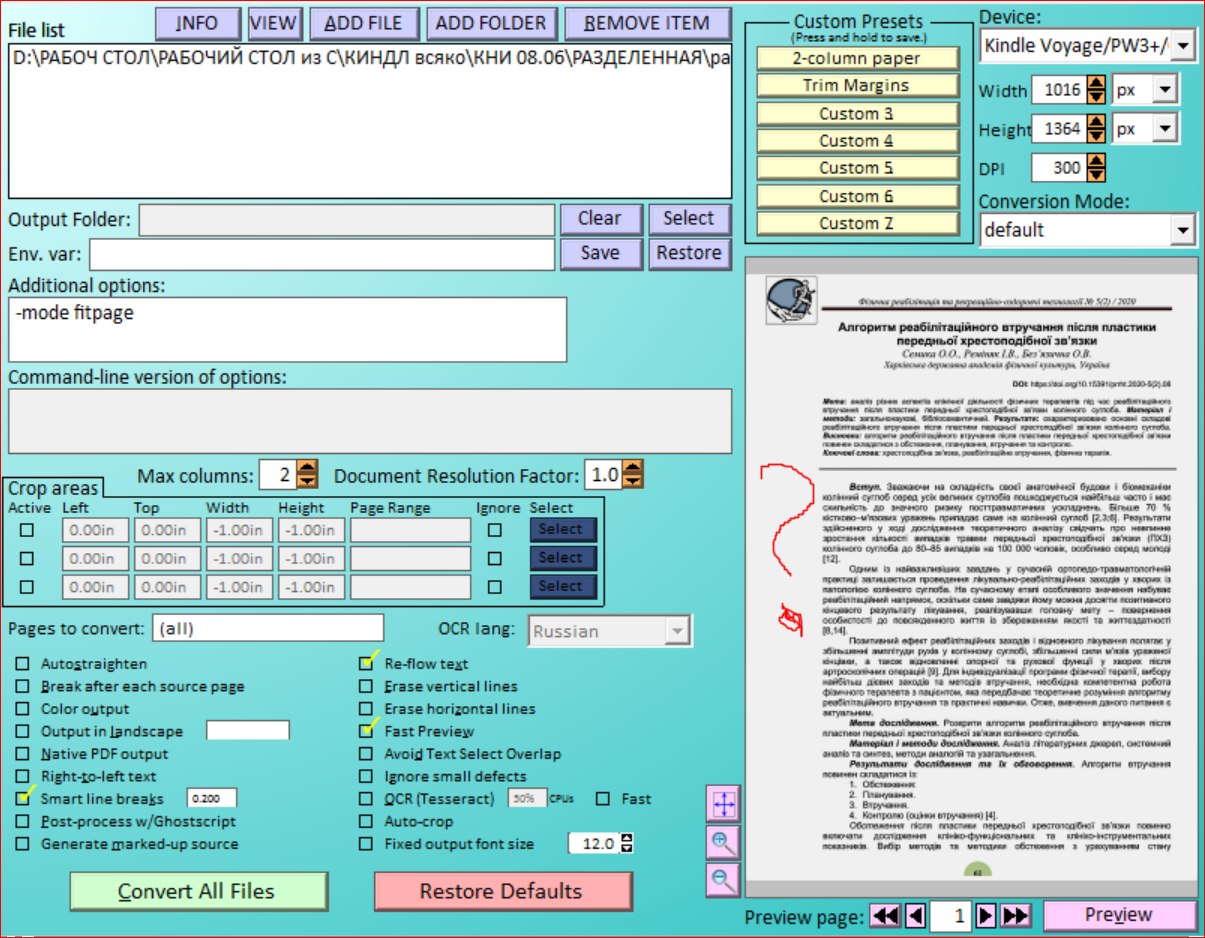
Task: Save the environment variable
Action: [600, 254]
